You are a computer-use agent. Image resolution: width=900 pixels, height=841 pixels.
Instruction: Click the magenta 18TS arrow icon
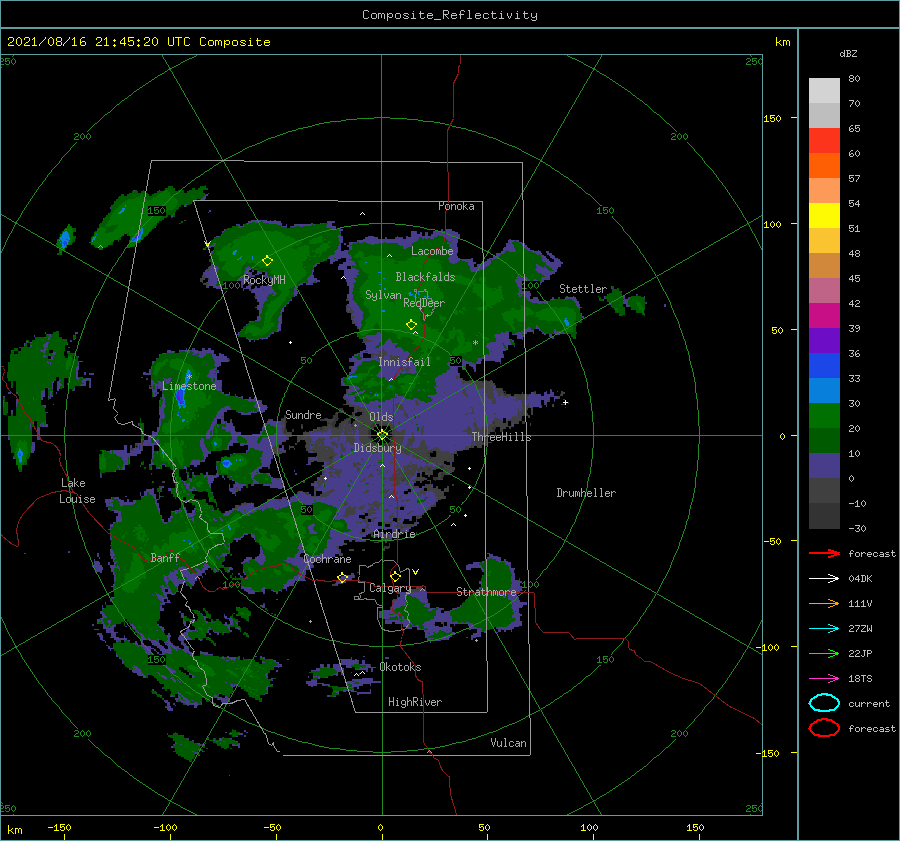pos(824,679)
